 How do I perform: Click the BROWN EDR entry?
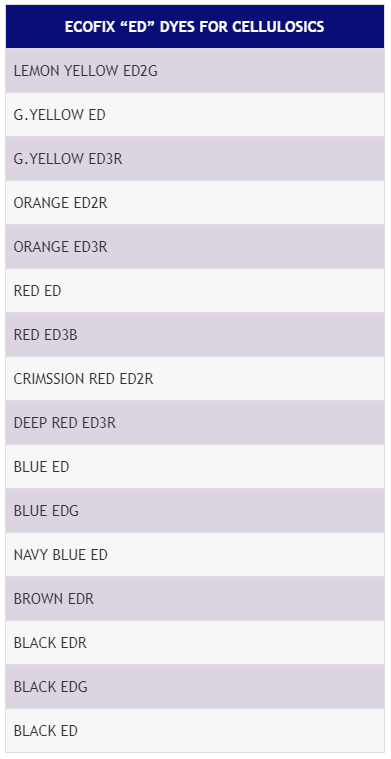click(x=195, y=599)
